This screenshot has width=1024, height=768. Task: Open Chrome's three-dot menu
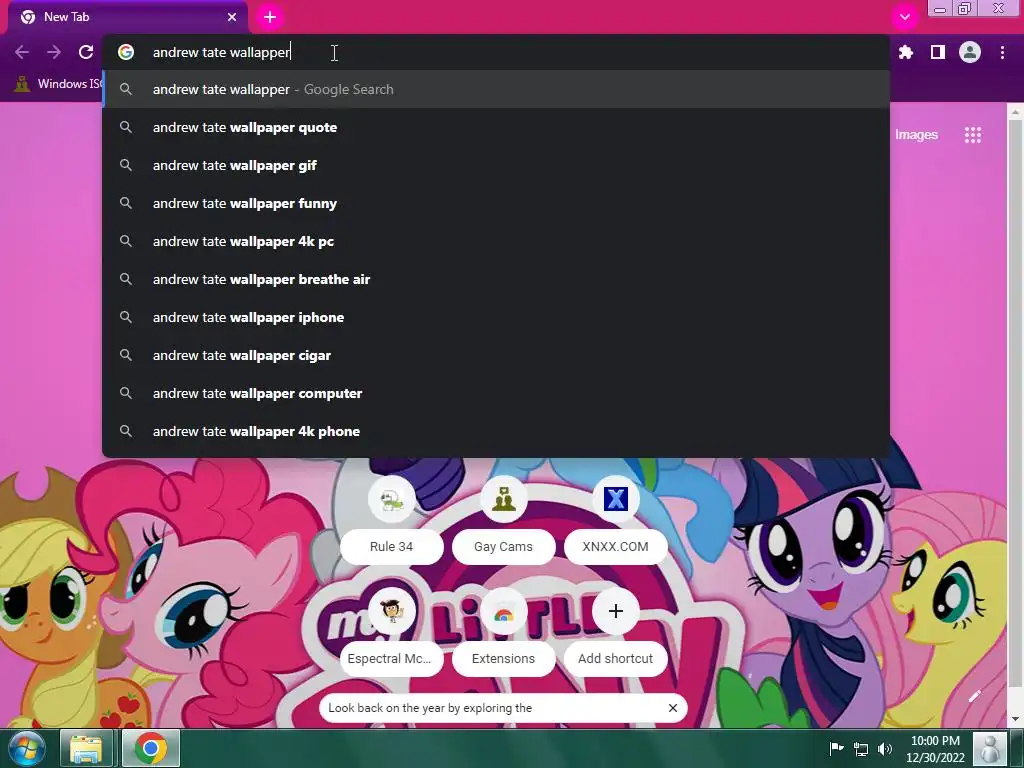pyautogui.click(x=1002, y=52)
